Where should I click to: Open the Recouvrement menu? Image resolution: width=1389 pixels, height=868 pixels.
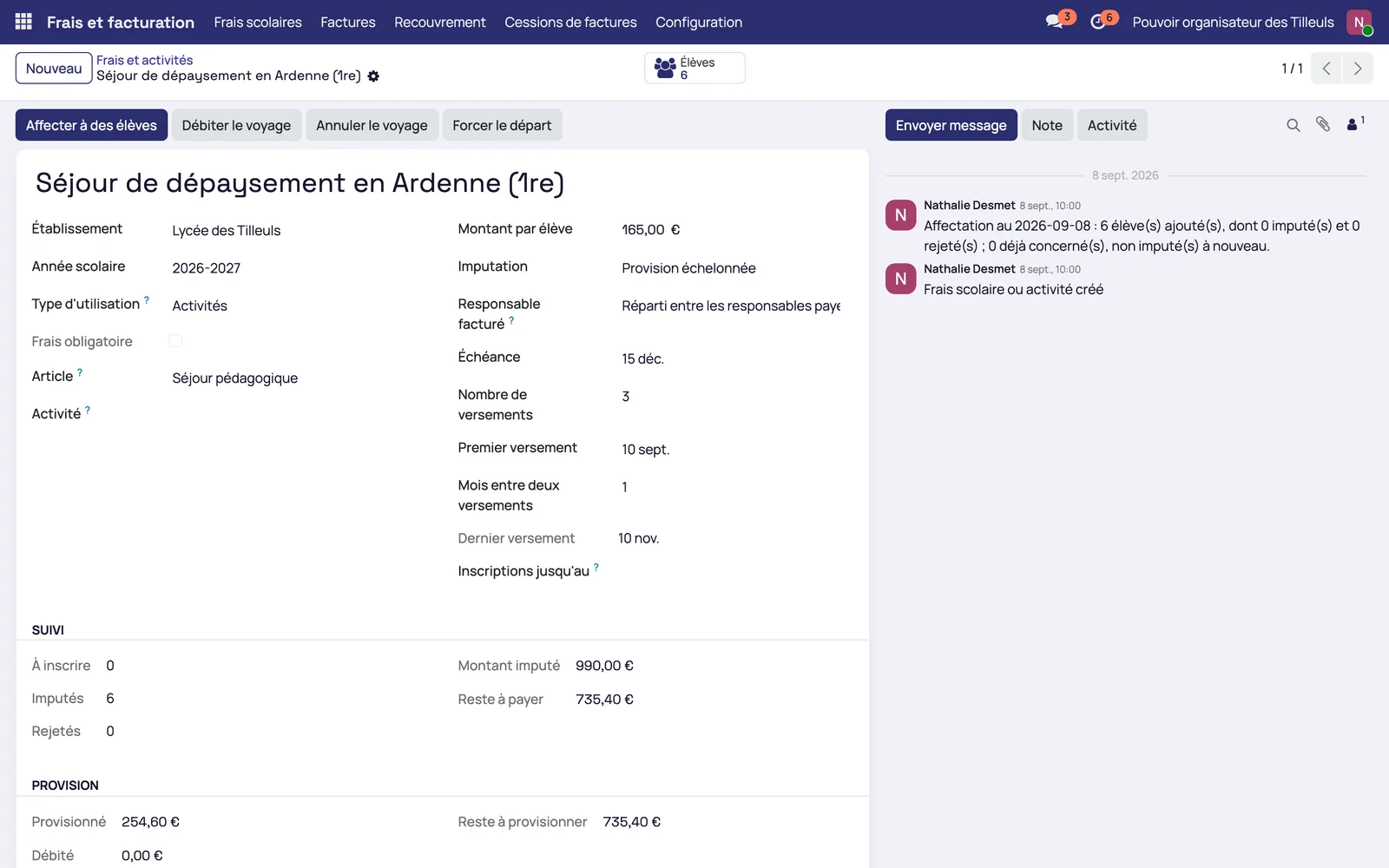(x=440, y=22)
